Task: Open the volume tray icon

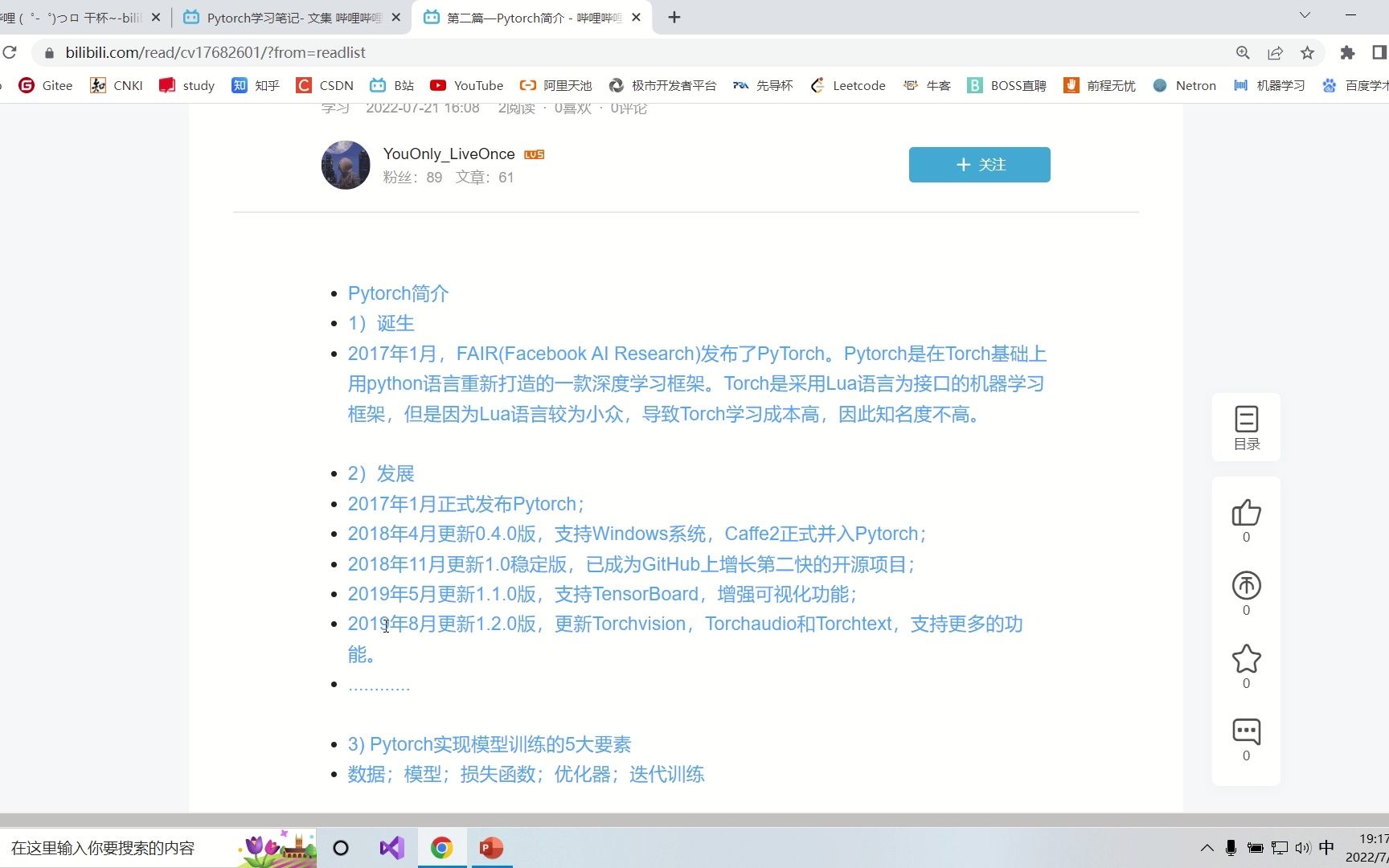Action: [x=1302, y=847]
